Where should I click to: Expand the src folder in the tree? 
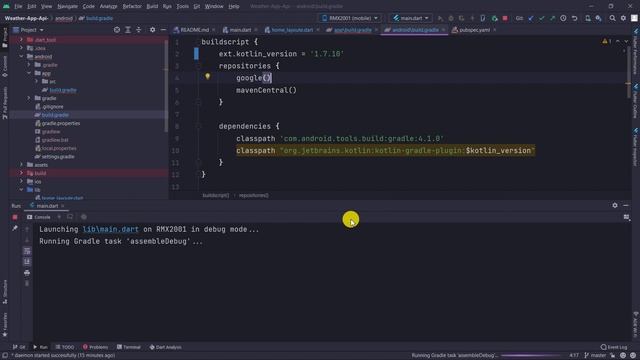37,82
